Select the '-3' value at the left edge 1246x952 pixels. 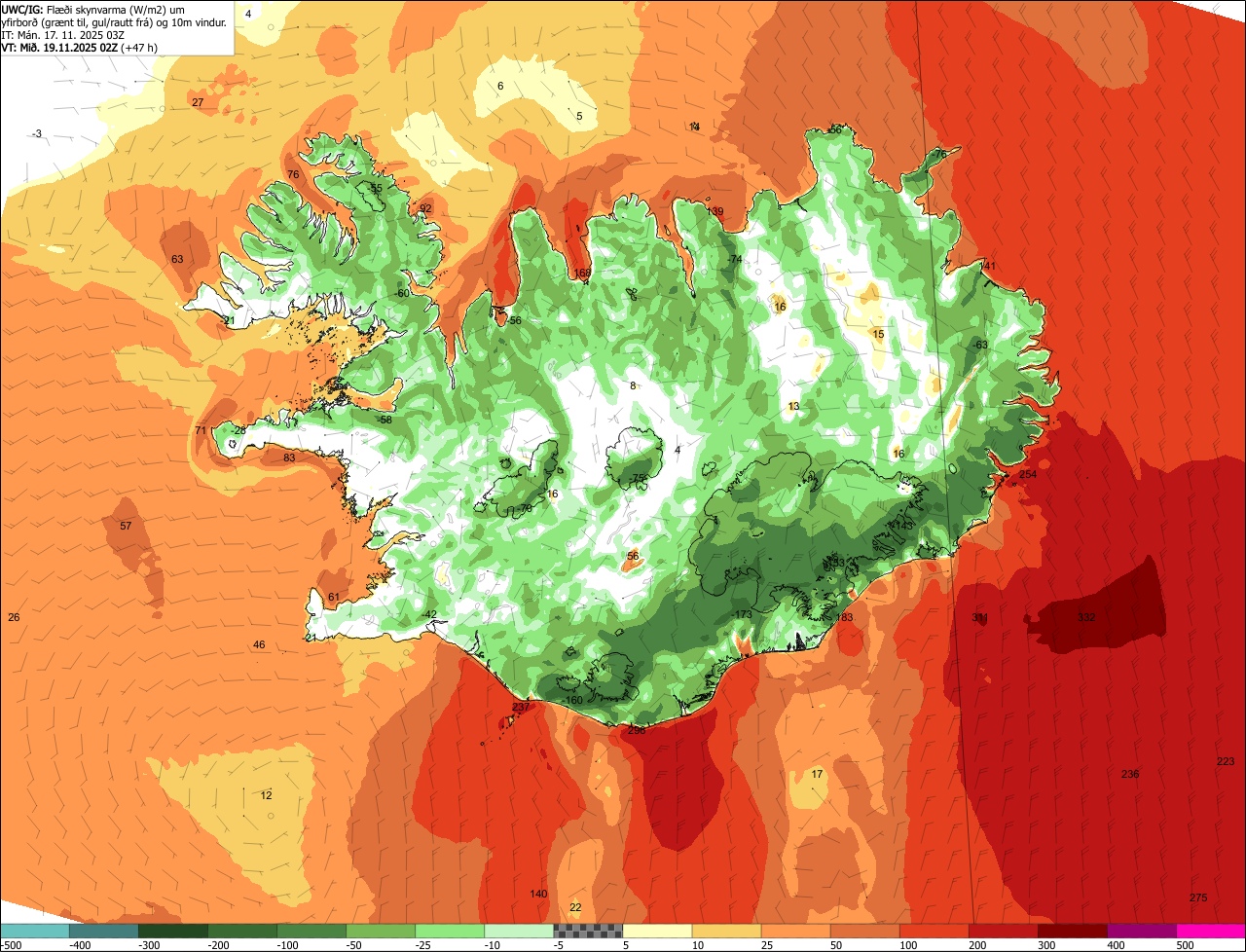pyautogui.click(x=37, y=133)
